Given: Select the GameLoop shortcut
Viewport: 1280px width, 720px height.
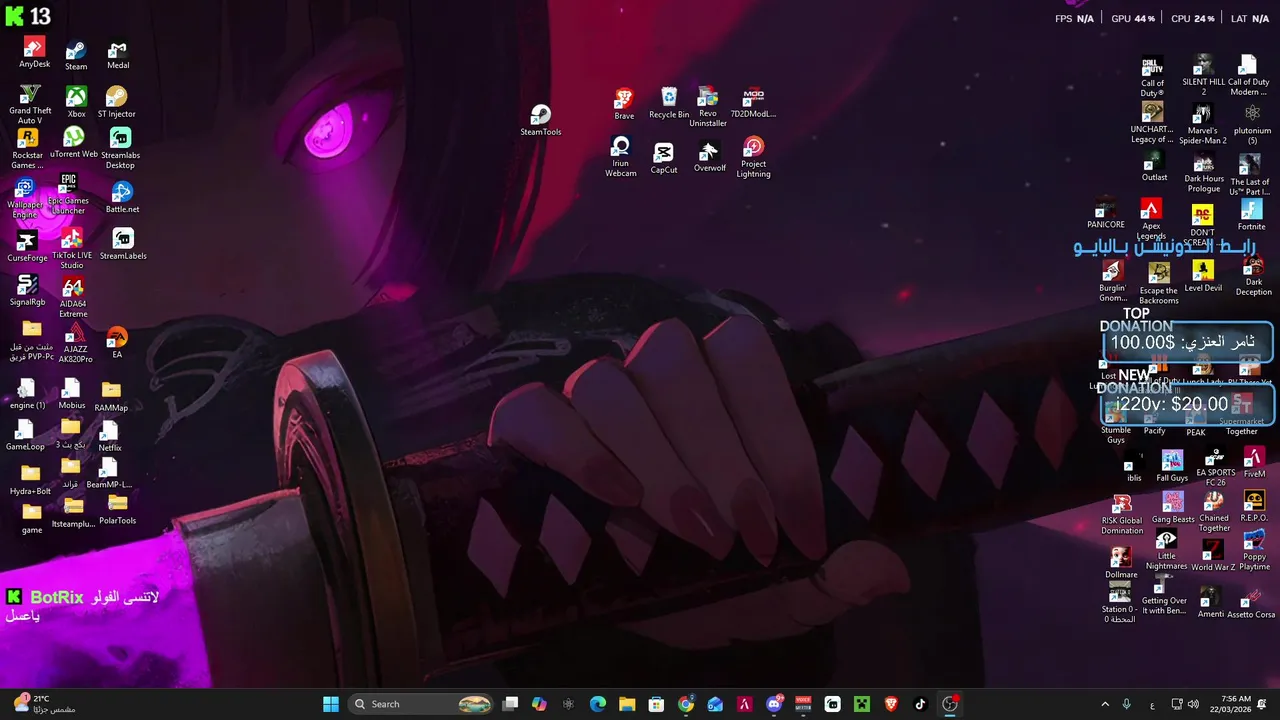Looking at the screenshot, I should coord(25,436).
